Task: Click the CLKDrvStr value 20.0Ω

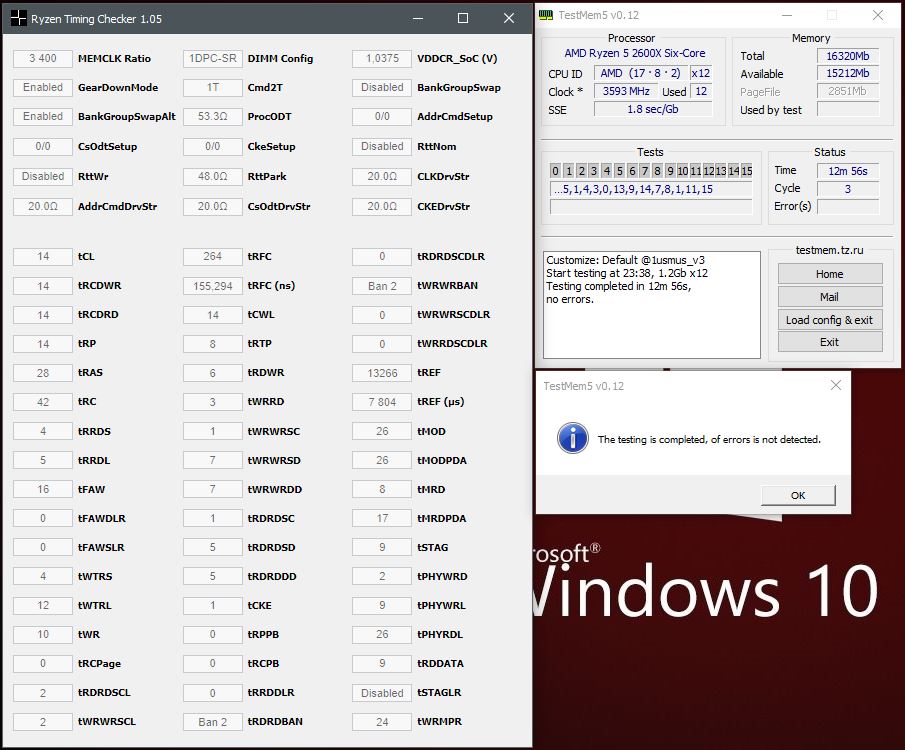Action: point(382,176)
